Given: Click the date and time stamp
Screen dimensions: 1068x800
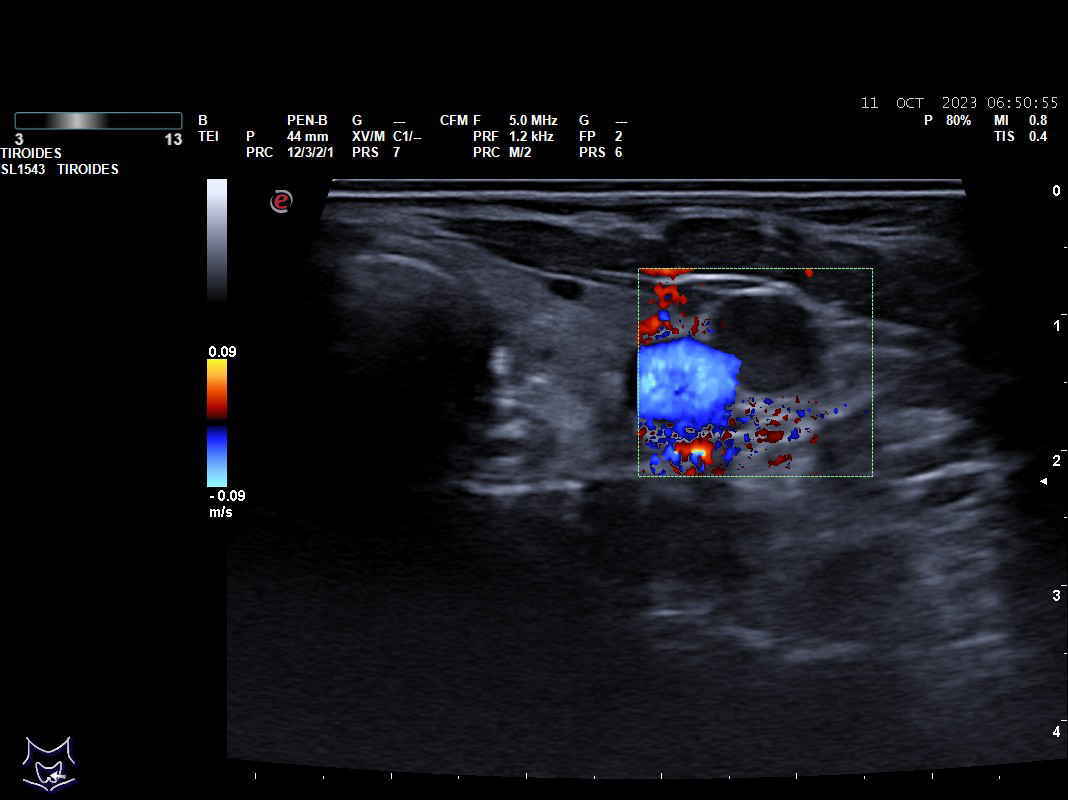Looking at the screenshot, I should (x=959, y=103).
